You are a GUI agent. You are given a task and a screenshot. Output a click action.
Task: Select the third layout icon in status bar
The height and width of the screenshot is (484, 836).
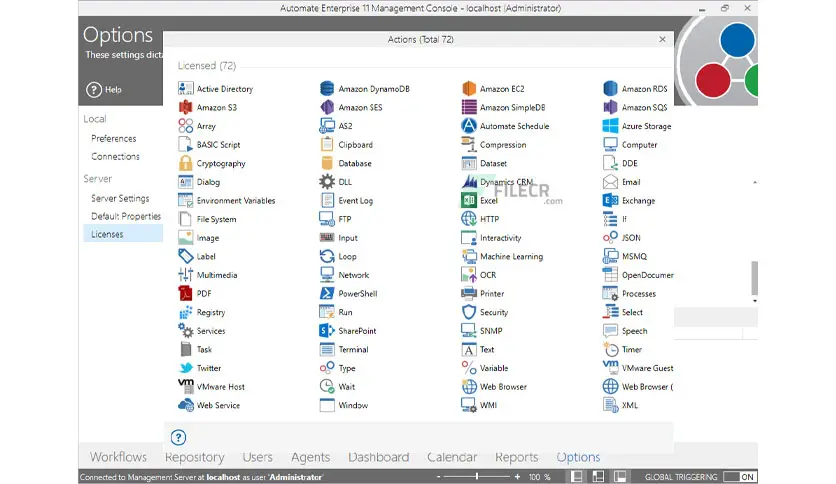pos(620,477)
